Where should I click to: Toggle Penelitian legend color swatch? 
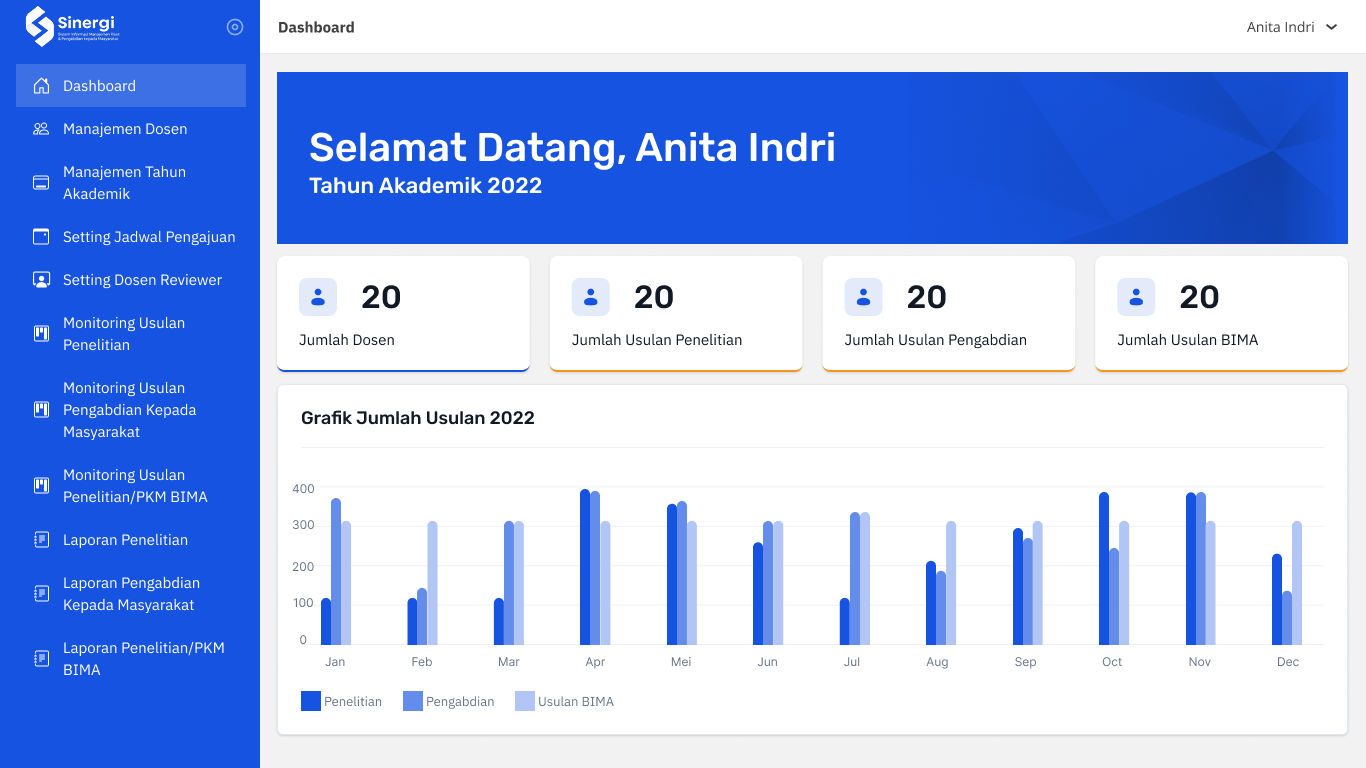311,701
